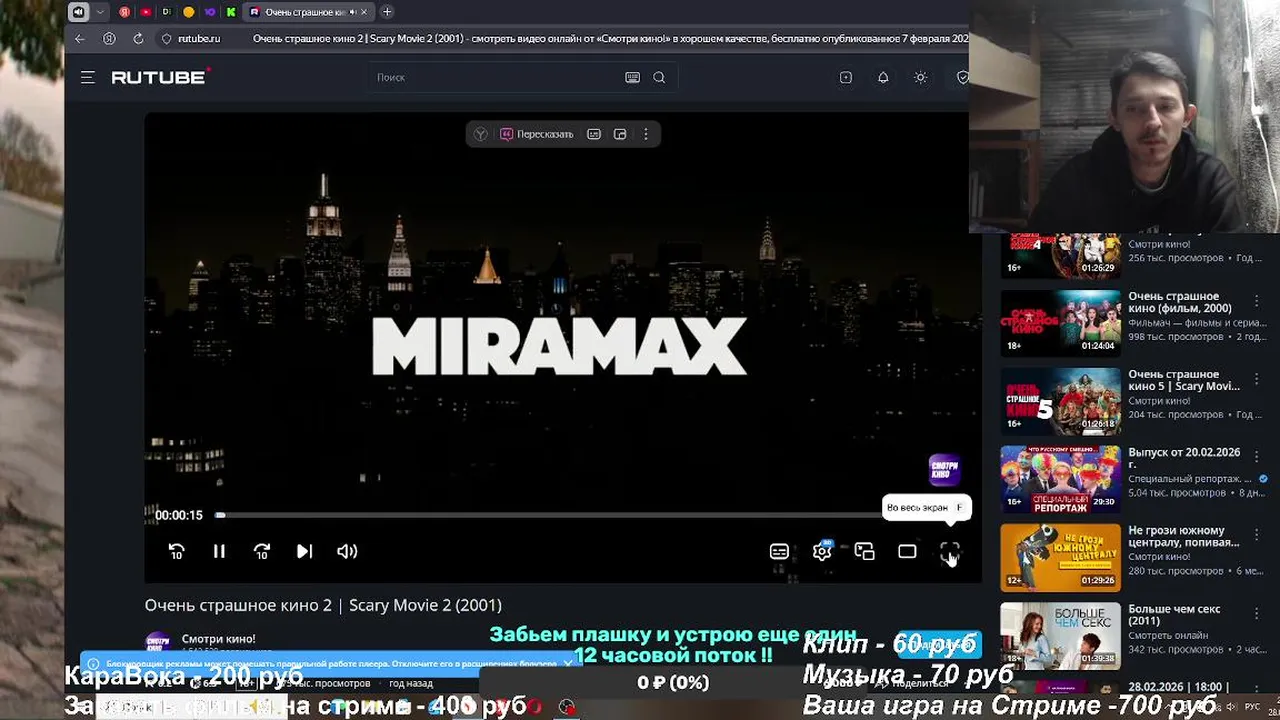Select the Очень страшное кино browser tab
The width and height of the screenshot is (1280, 720).
308,12
